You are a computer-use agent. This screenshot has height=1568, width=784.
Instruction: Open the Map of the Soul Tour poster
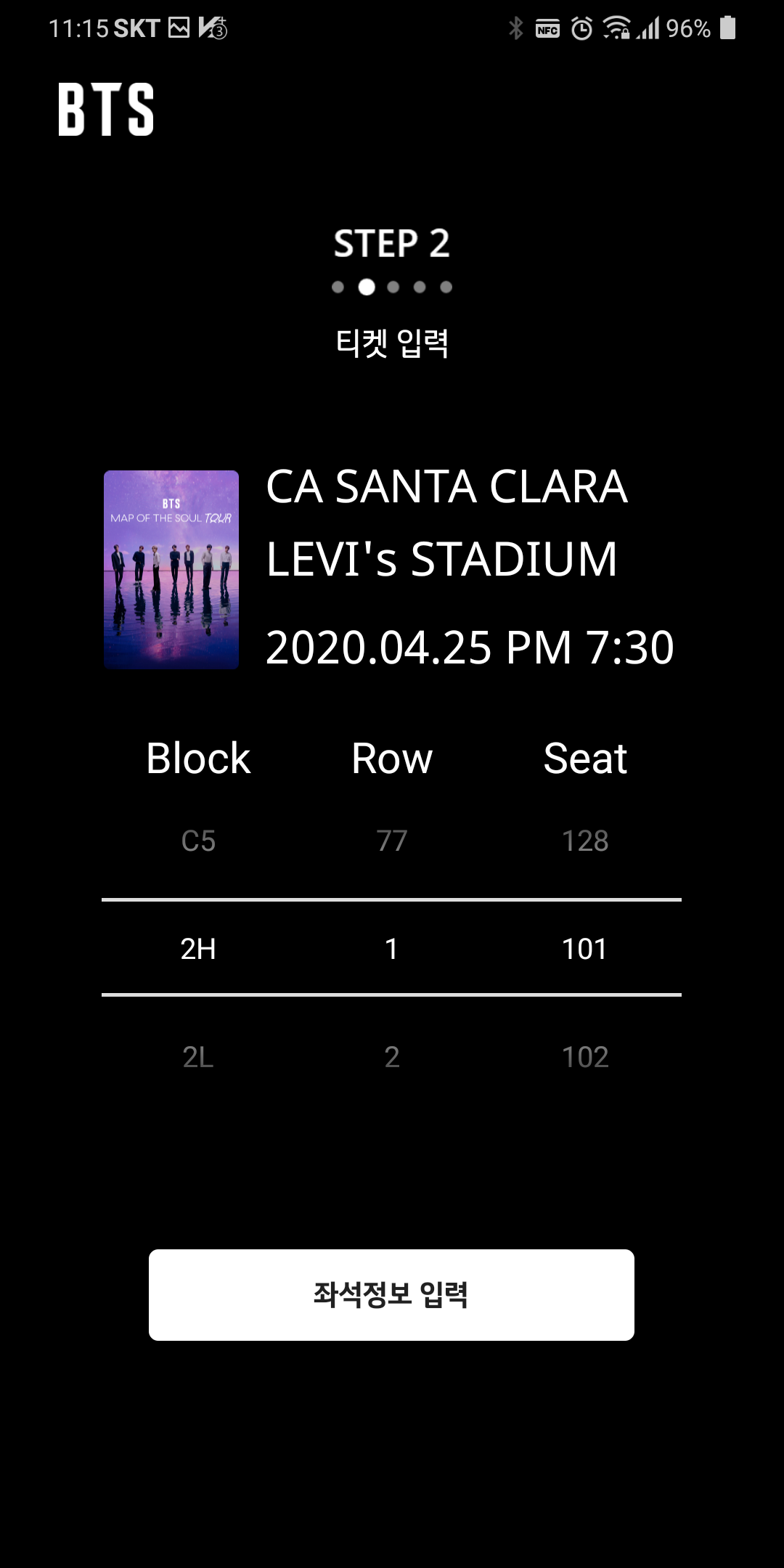171,569
